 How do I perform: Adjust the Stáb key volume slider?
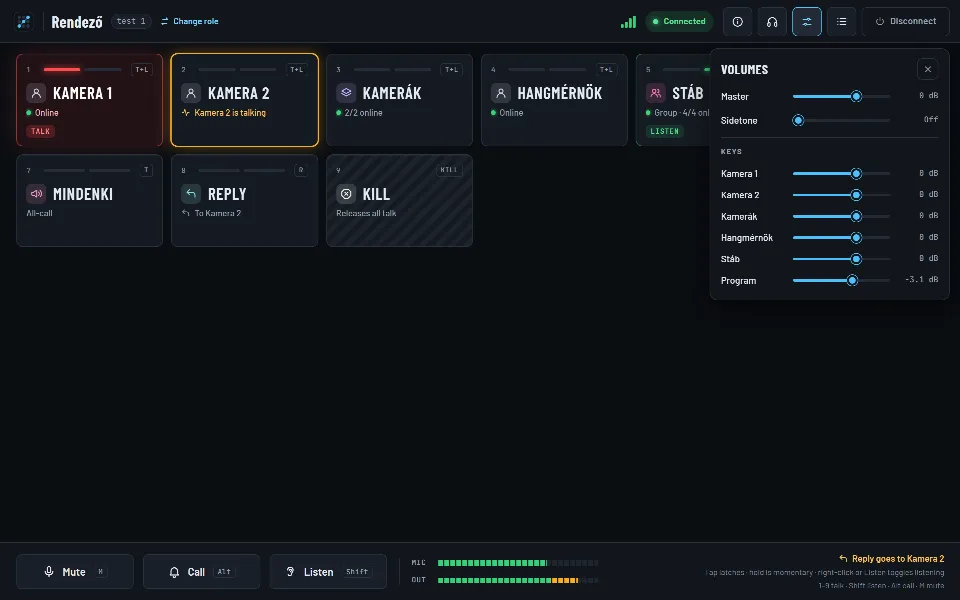841,259
